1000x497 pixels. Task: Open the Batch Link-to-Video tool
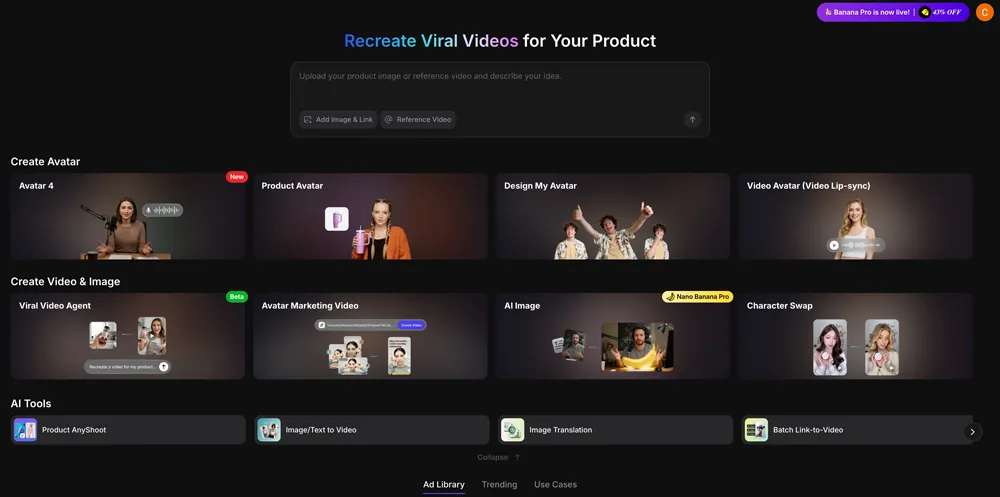coord(857,430)
